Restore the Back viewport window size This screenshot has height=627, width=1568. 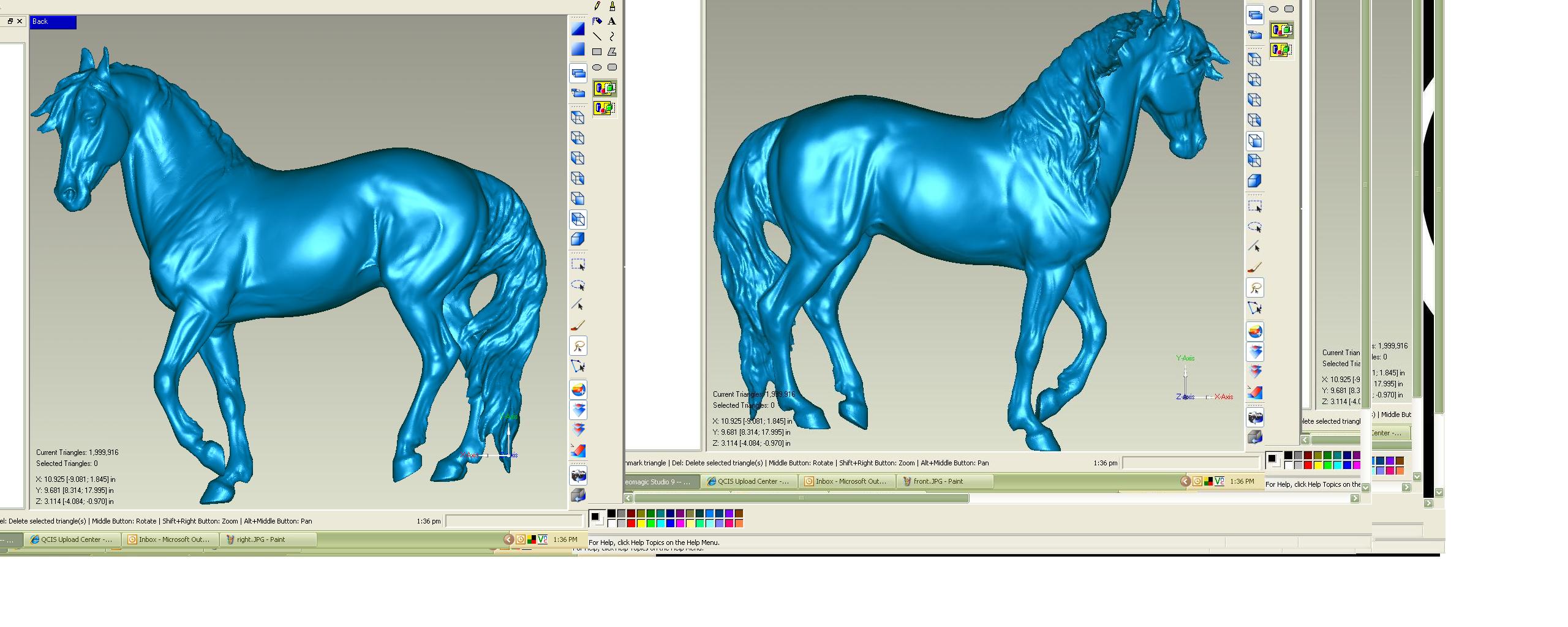[x=10, y=21]
